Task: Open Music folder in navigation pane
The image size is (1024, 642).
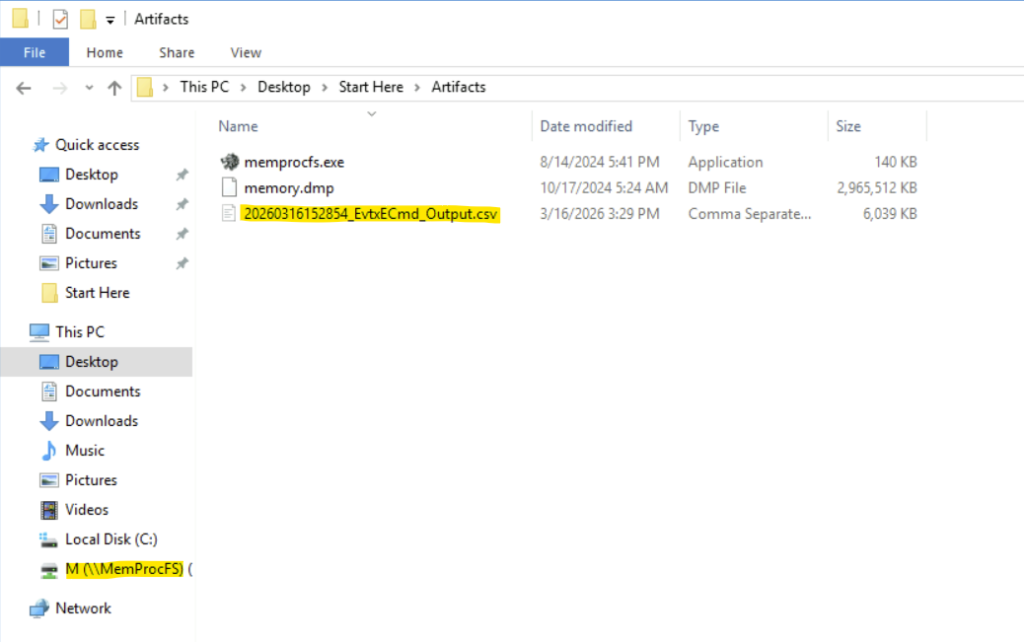Action: point(84,450)
